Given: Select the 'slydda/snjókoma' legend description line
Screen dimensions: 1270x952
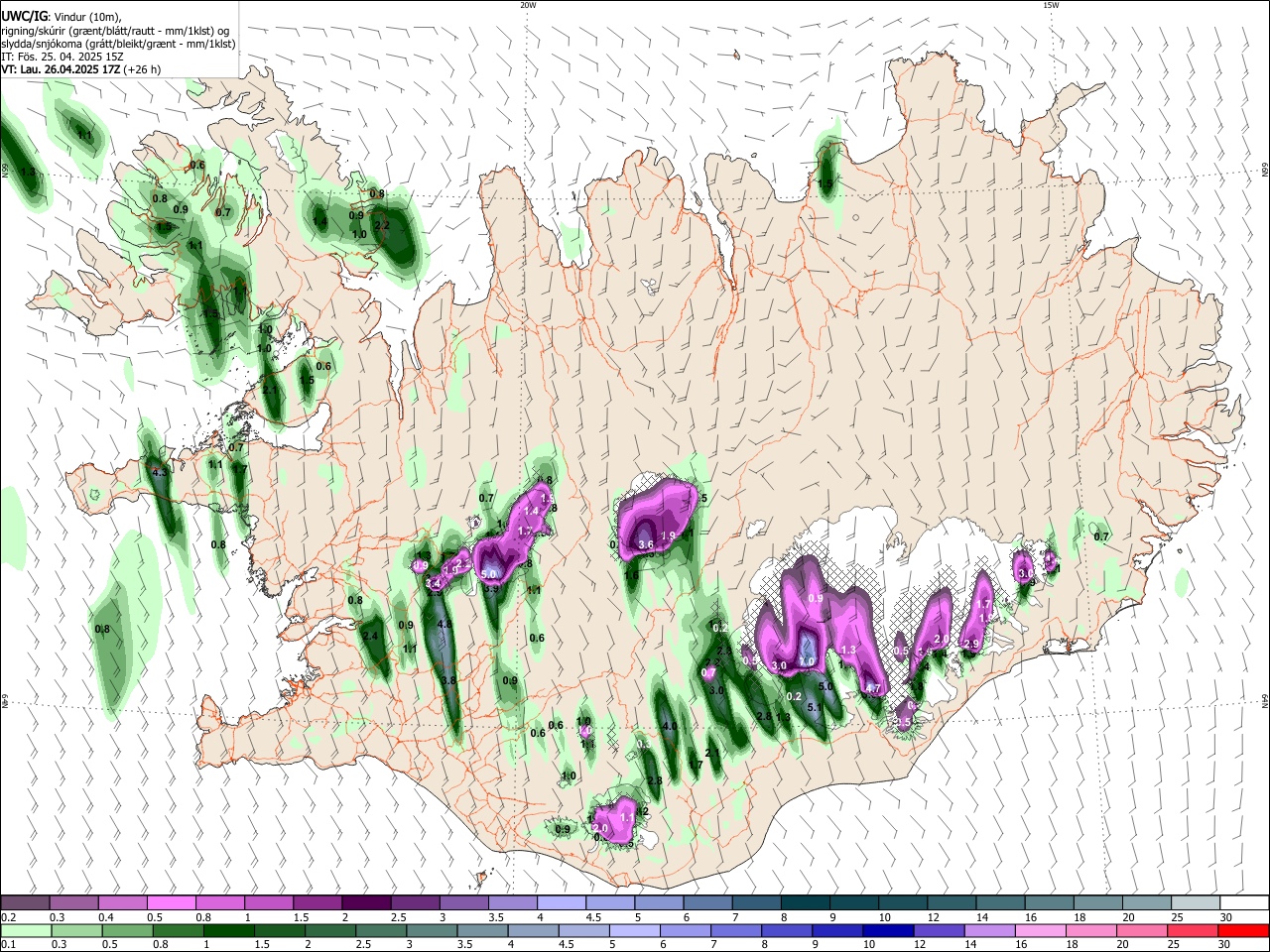Looking at the screenshot, I should click(x=118, y=43).
